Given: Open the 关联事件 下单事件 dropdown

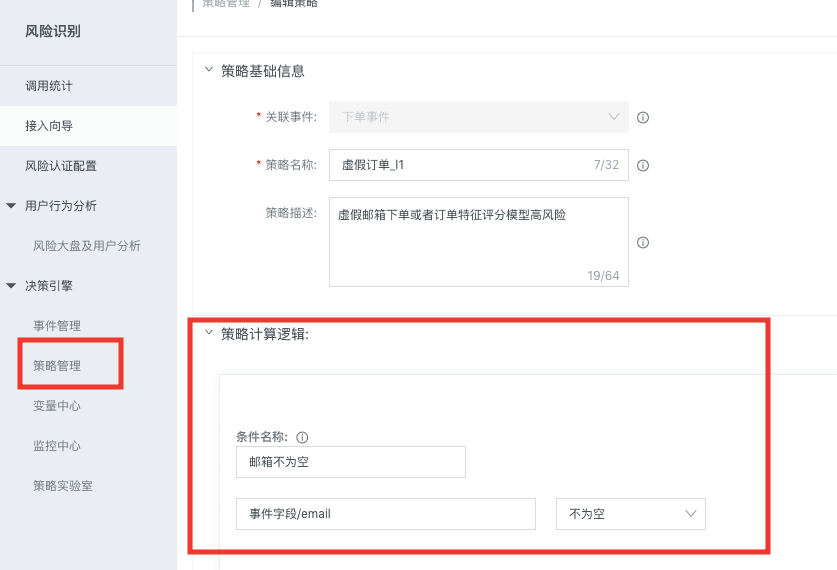Looking at the screenshot, I should pos(478,117).
